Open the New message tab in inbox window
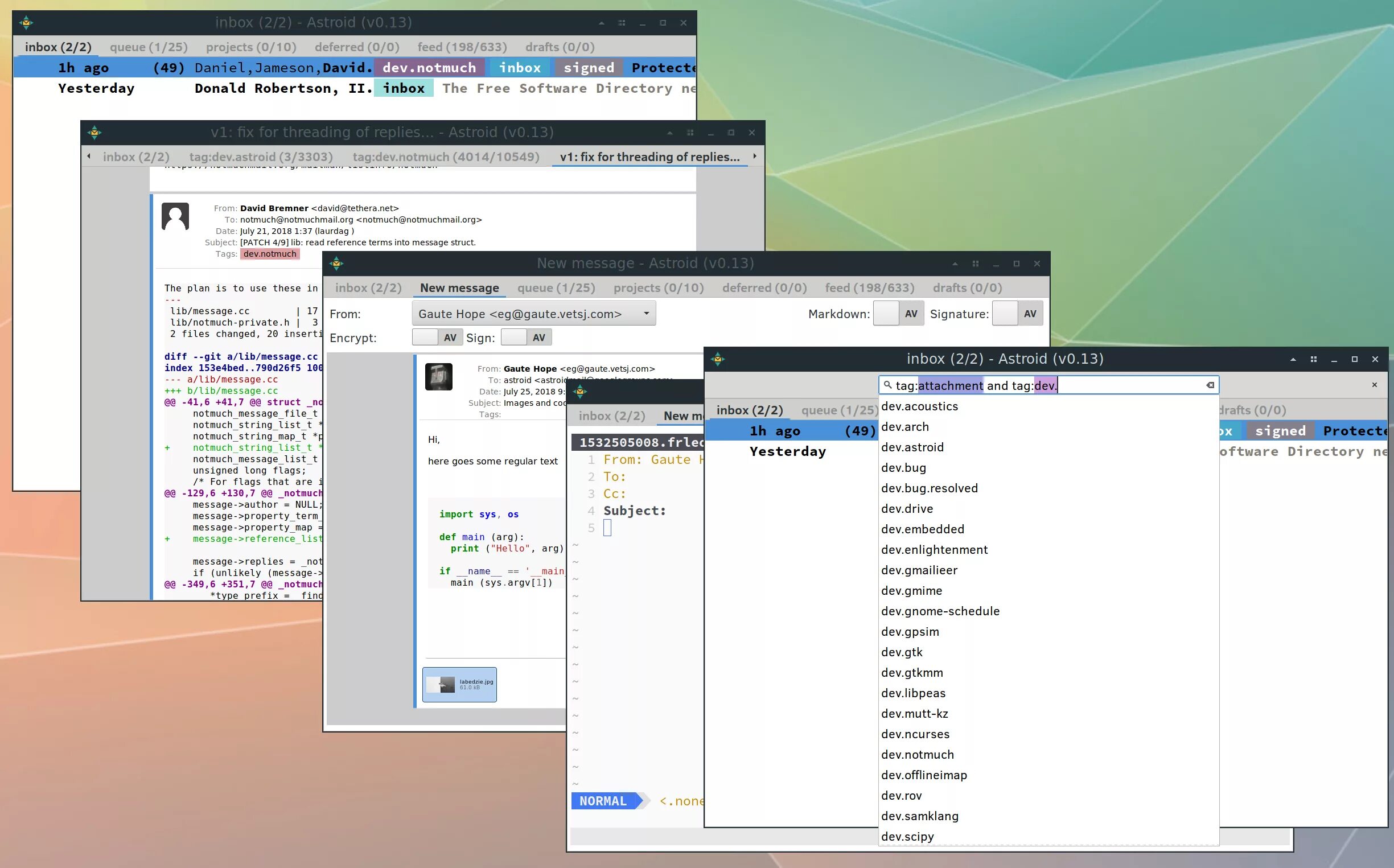Image resolution: width=1394 pixels, height=868 pixels. [460, 288]
